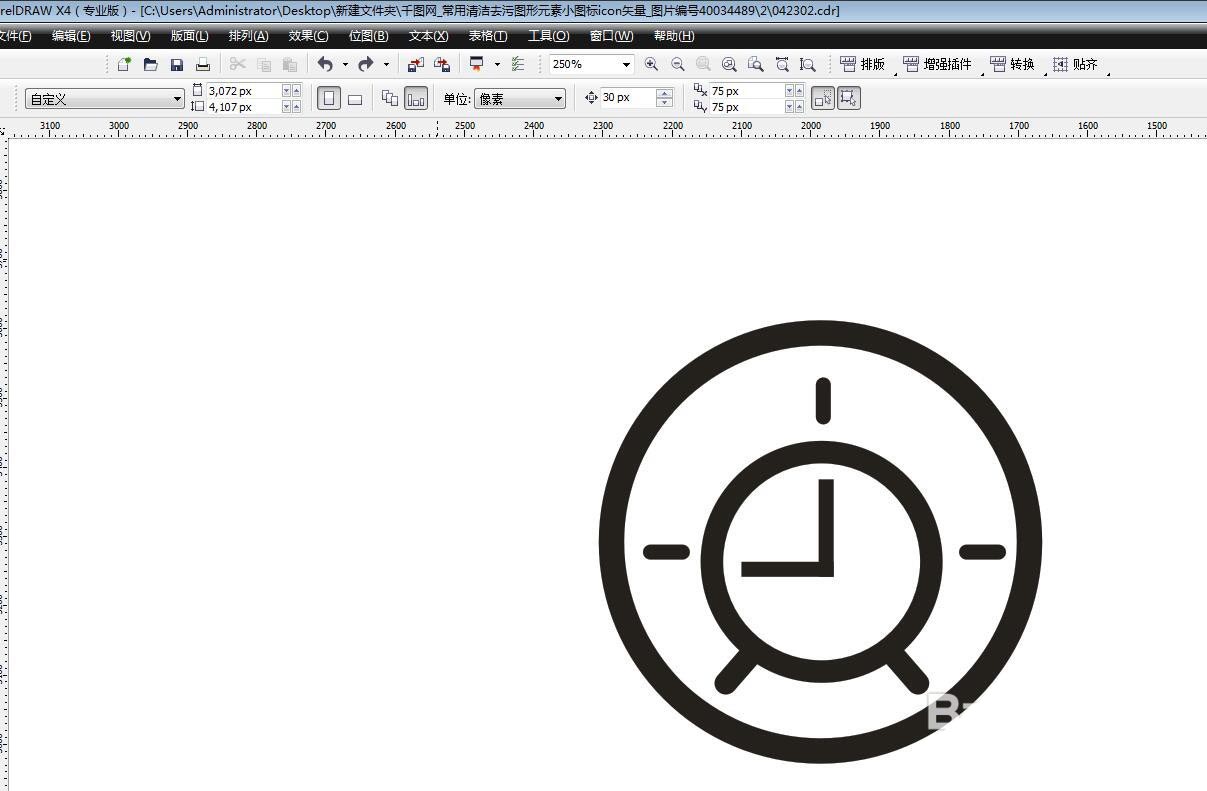Viewport: 1207px width, 791px height.
Task: Click the Import icon
Action: tap(415, 64)
